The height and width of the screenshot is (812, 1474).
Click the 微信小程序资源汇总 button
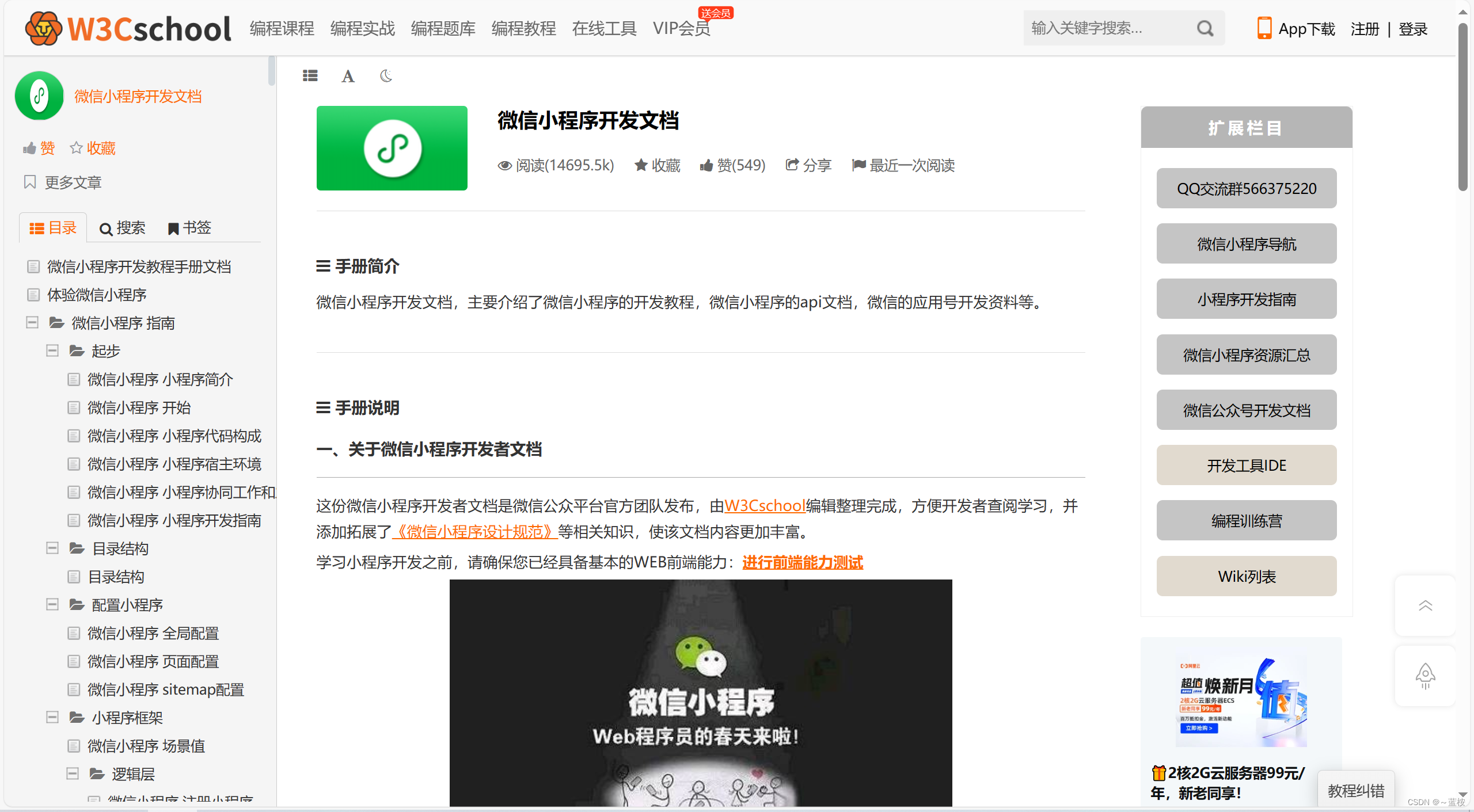[x=1247, y=354]
